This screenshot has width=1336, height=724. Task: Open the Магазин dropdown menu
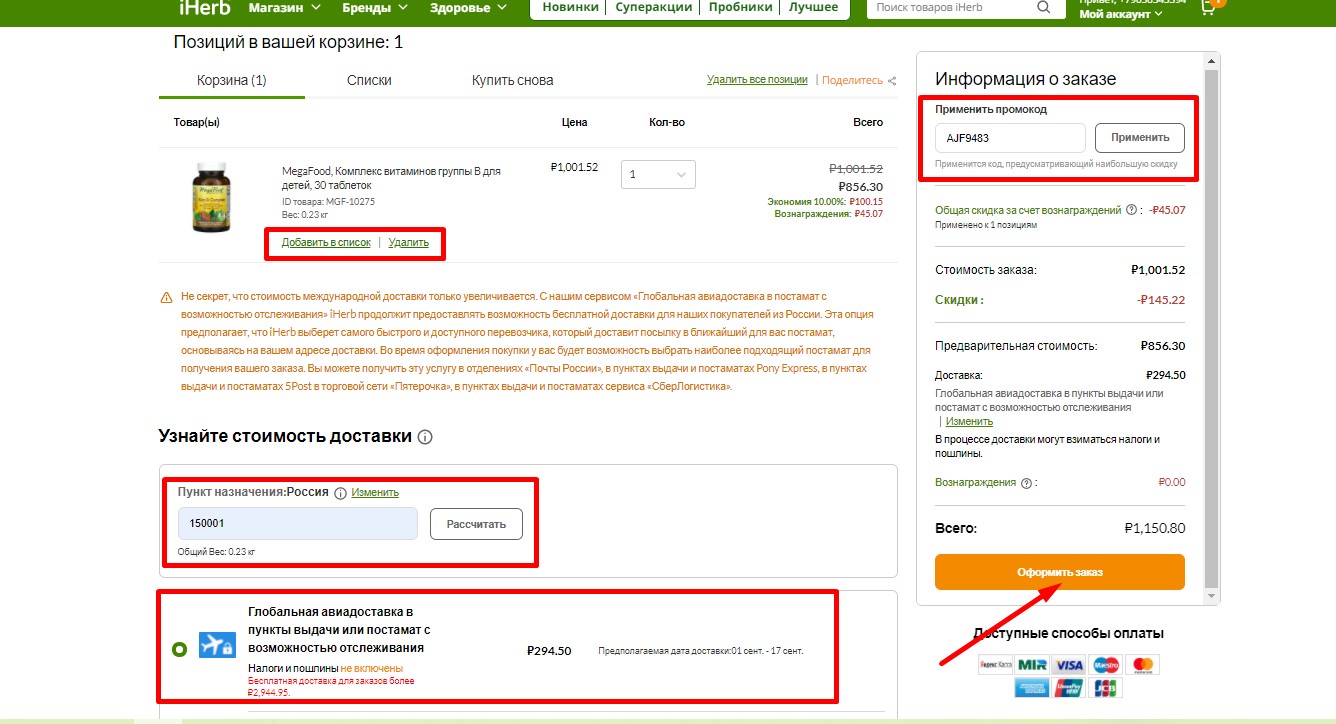tap(285, 7)
